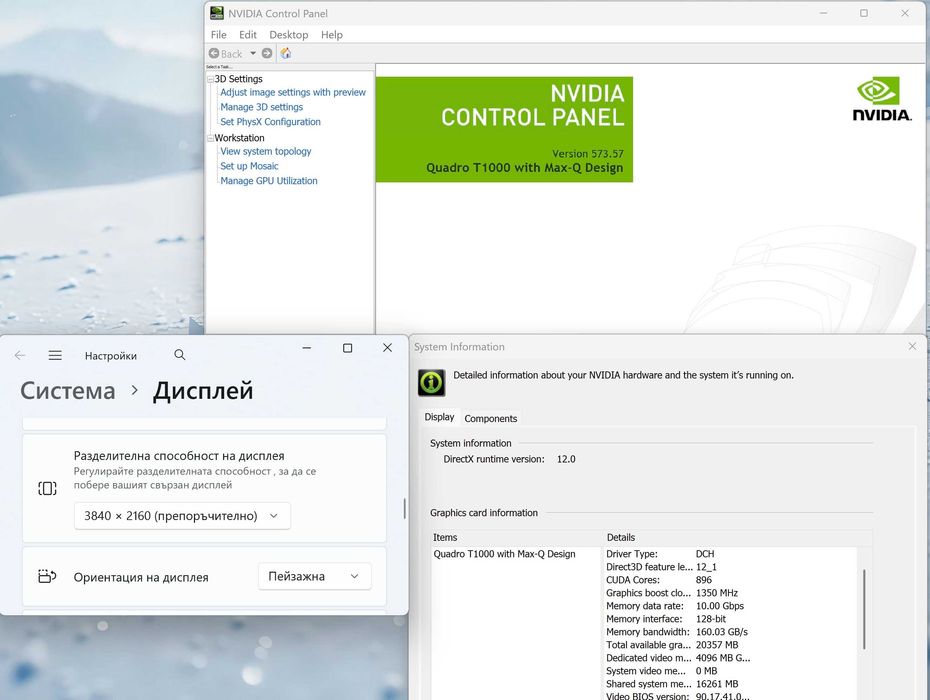
Task: Open Manage 3D settings
Action: click(x=262, y=107)
